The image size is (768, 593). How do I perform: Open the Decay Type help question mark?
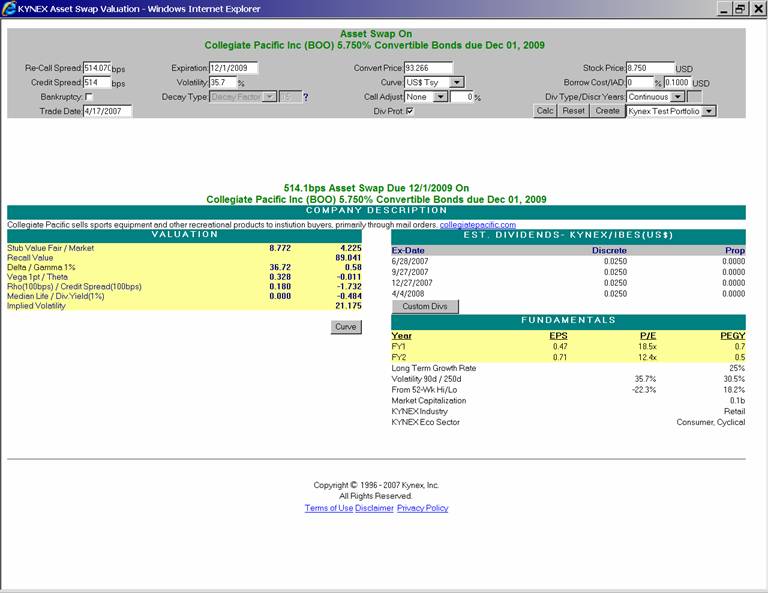coord(306,97)
